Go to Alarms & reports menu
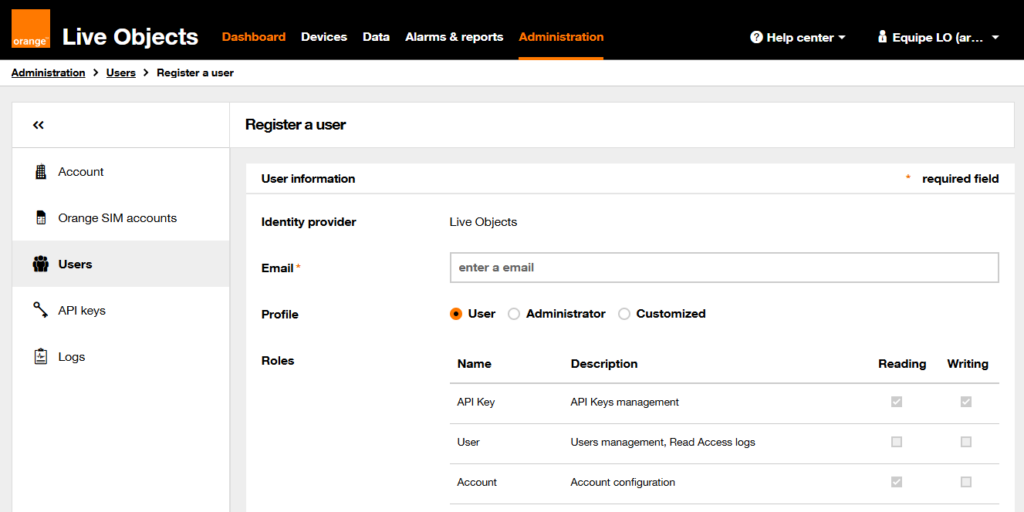The width and height of the screenshot is (1024, 512). [x=454, y=37]
